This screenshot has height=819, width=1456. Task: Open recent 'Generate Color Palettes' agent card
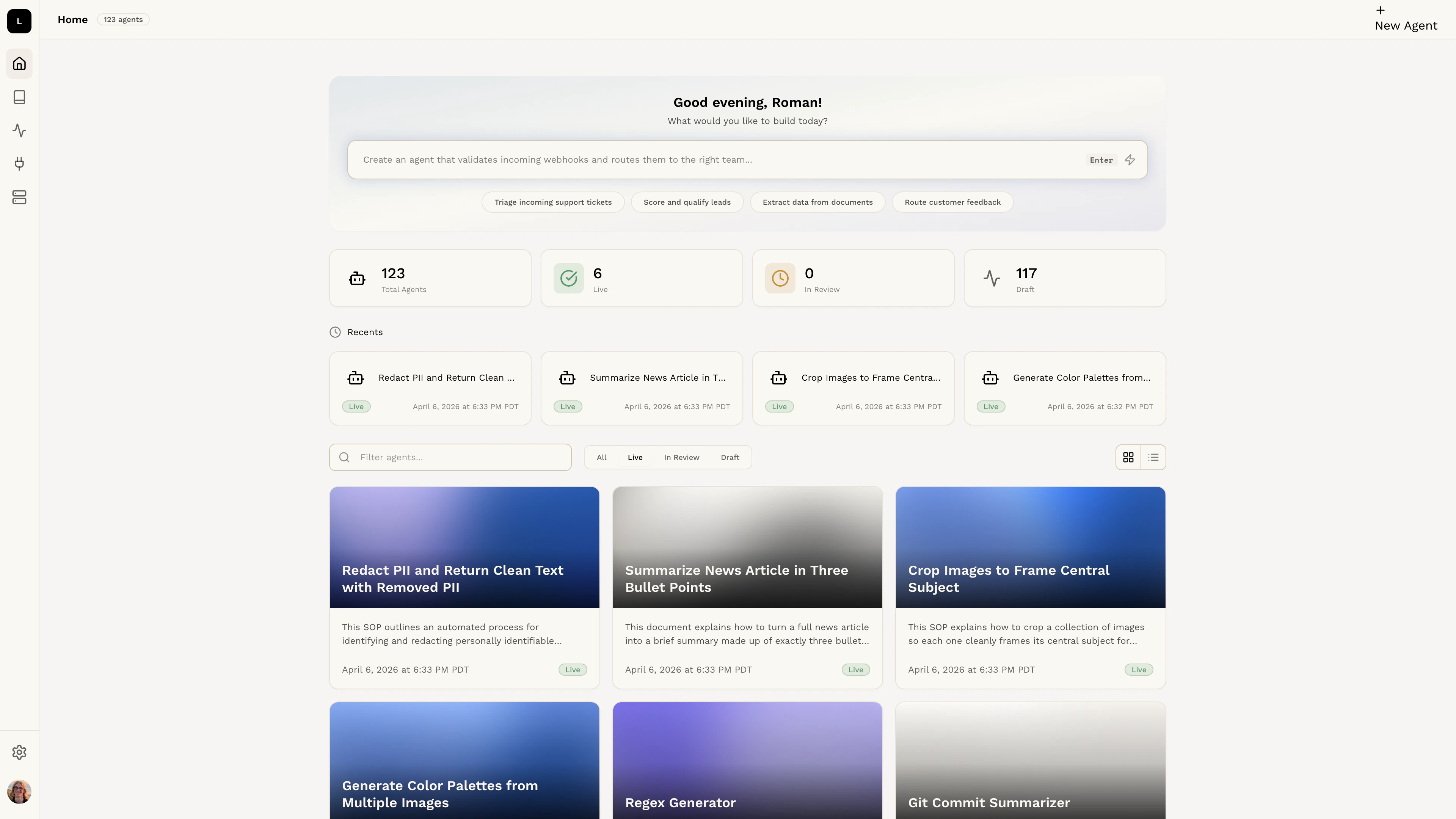(1065, 388)
